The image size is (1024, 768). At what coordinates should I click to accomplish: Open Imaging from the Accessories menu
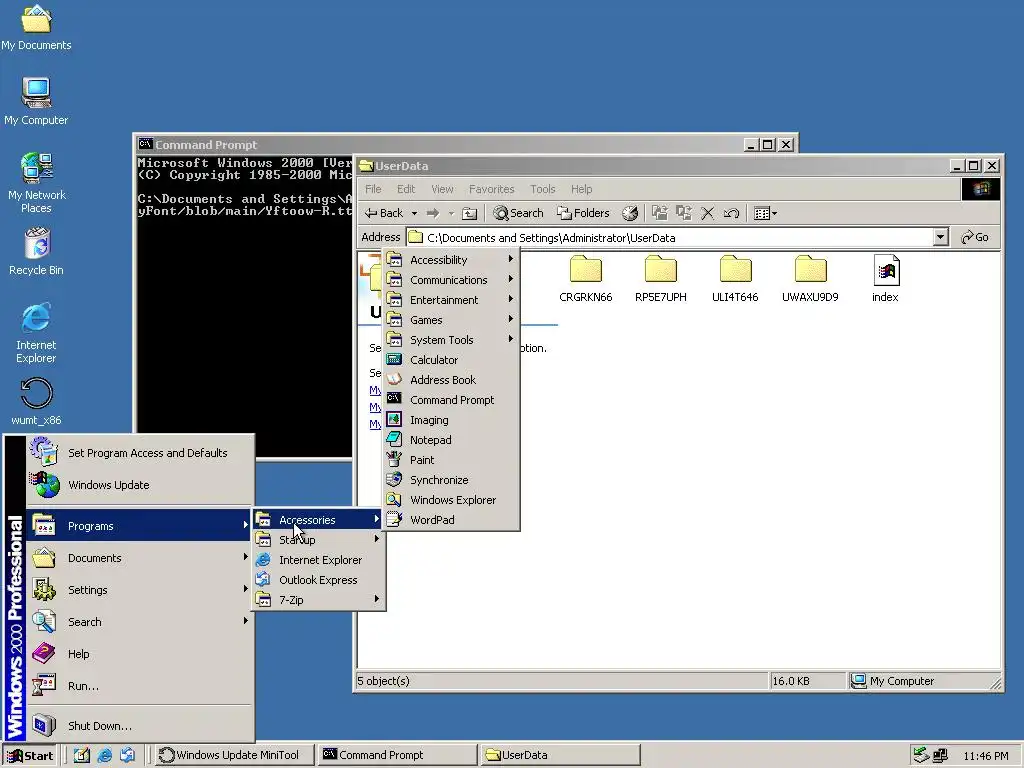coord(451,420)
